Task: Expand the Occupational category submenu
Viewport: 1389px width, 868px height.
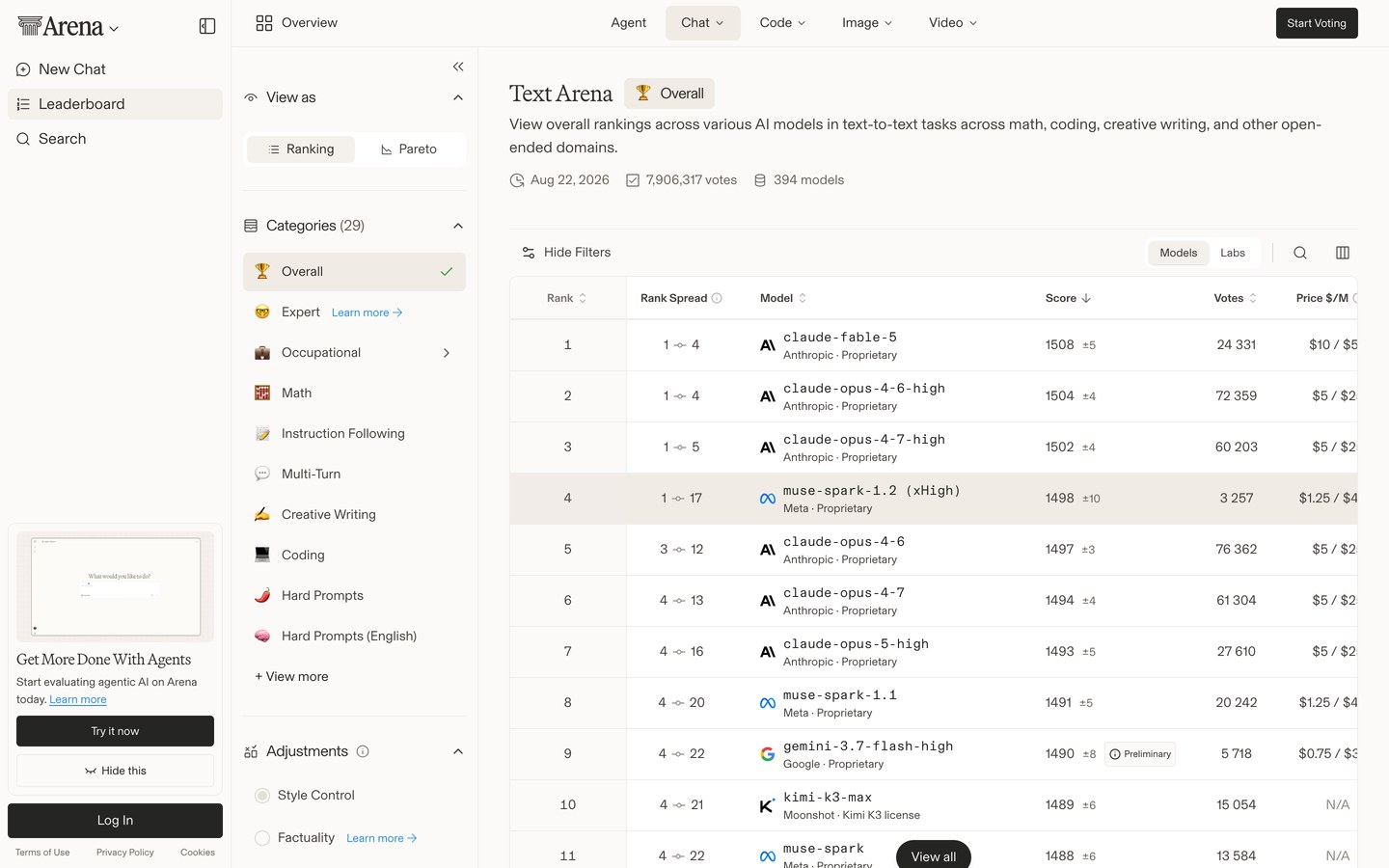Action: (x=447, y=353)
